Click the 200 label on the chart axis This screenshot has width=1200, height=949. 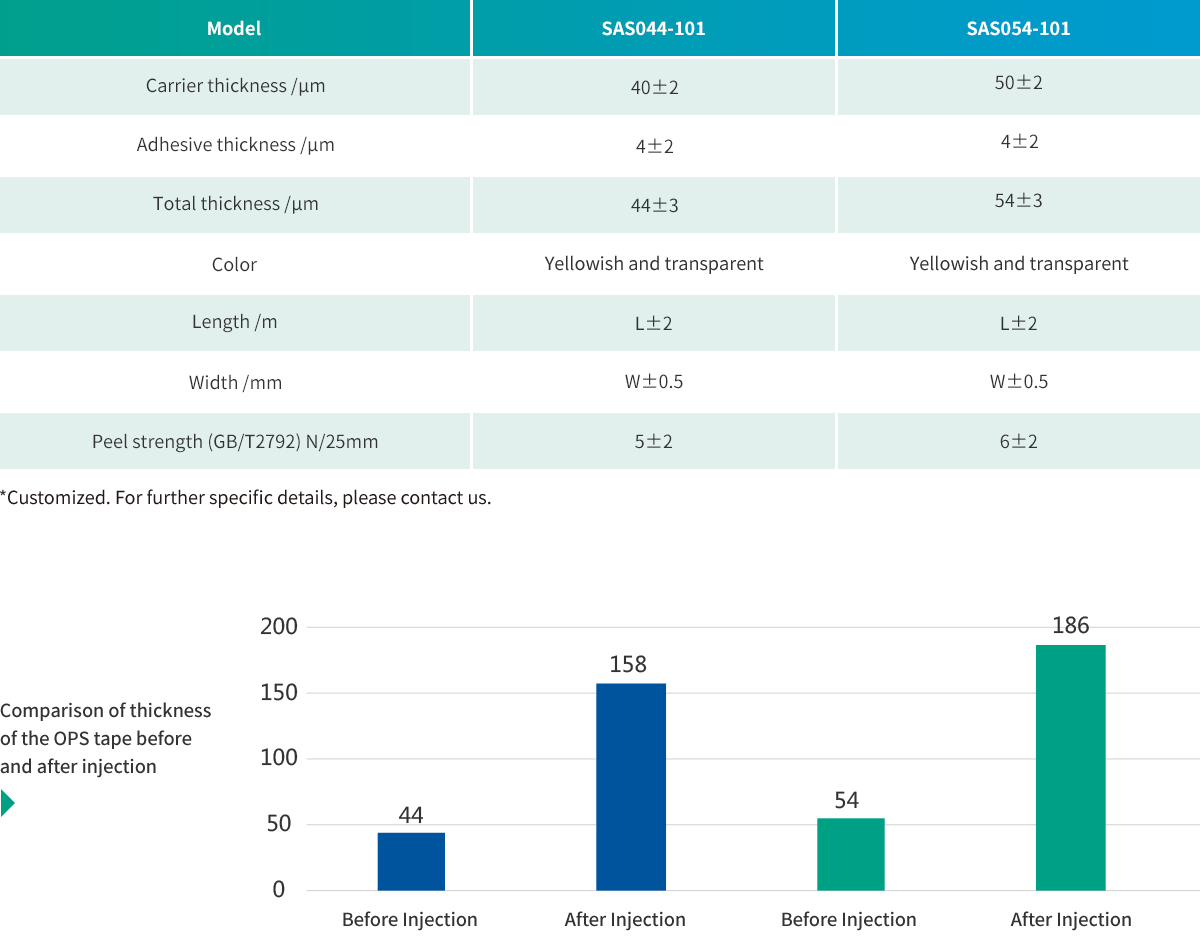(x=279, y=628)
